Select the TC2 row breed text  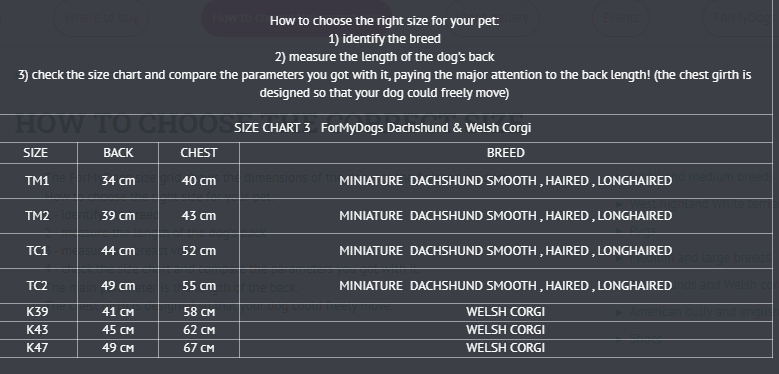tap(506, 286)
